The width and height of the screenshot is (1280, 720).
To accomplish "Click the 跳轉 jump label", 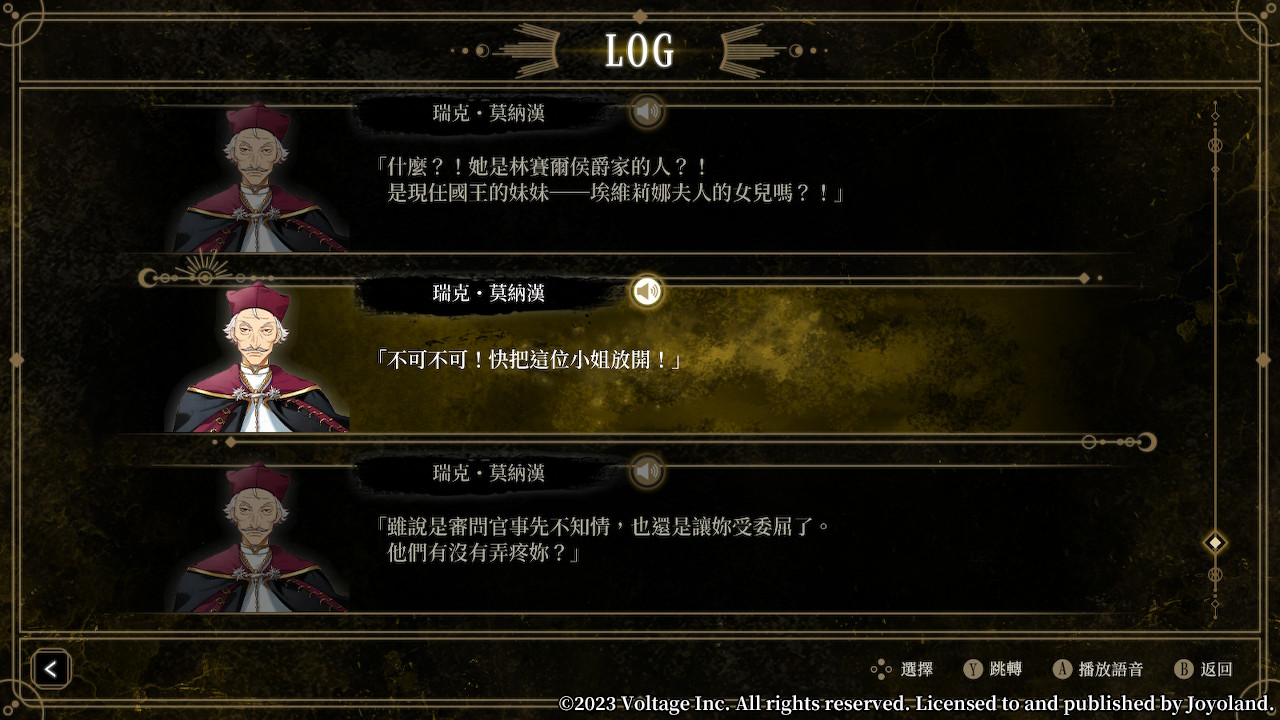I will pos(1006,669).
